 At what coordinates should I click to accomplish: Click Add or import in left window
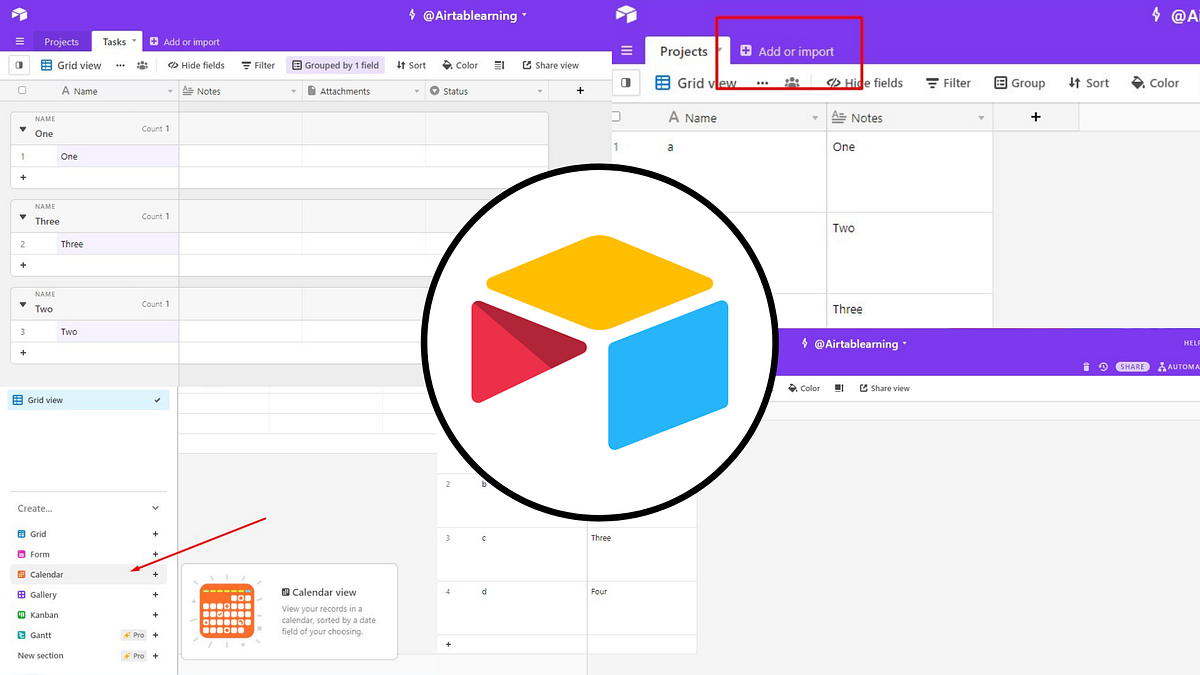point(185,42)
